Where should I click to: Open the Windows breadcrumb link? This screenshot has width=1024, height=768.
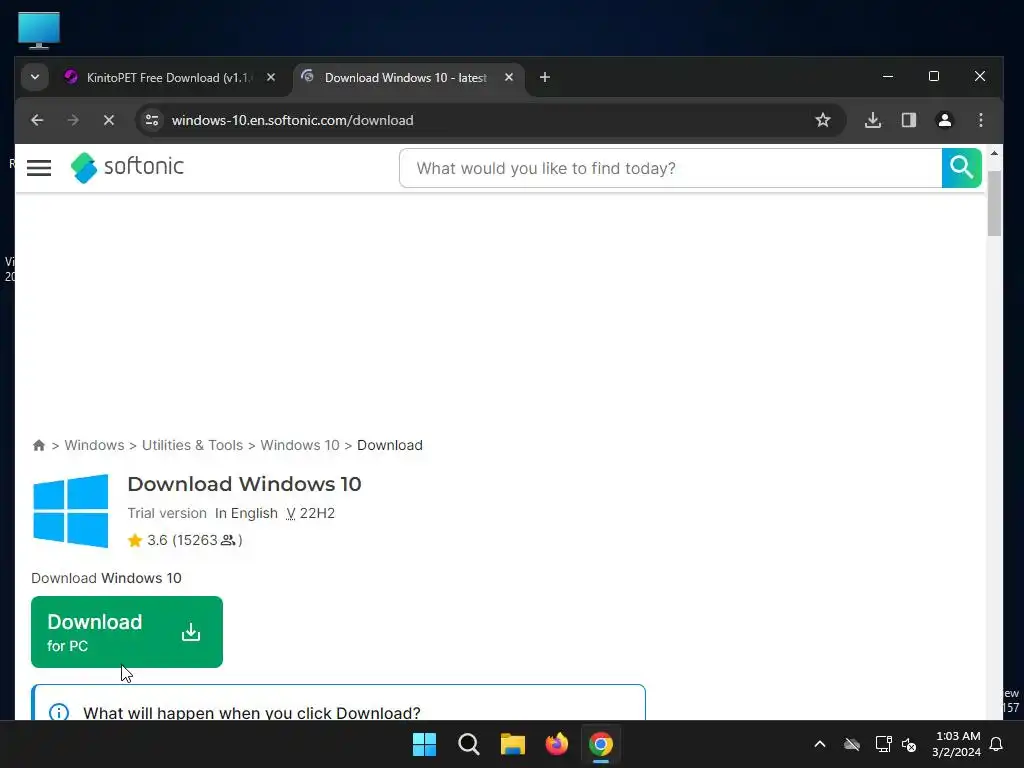coord(94,445)
